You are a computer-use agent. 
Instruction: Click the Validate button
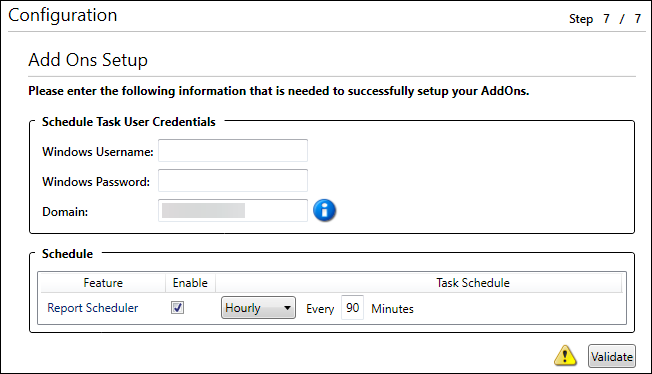point(612,357)
